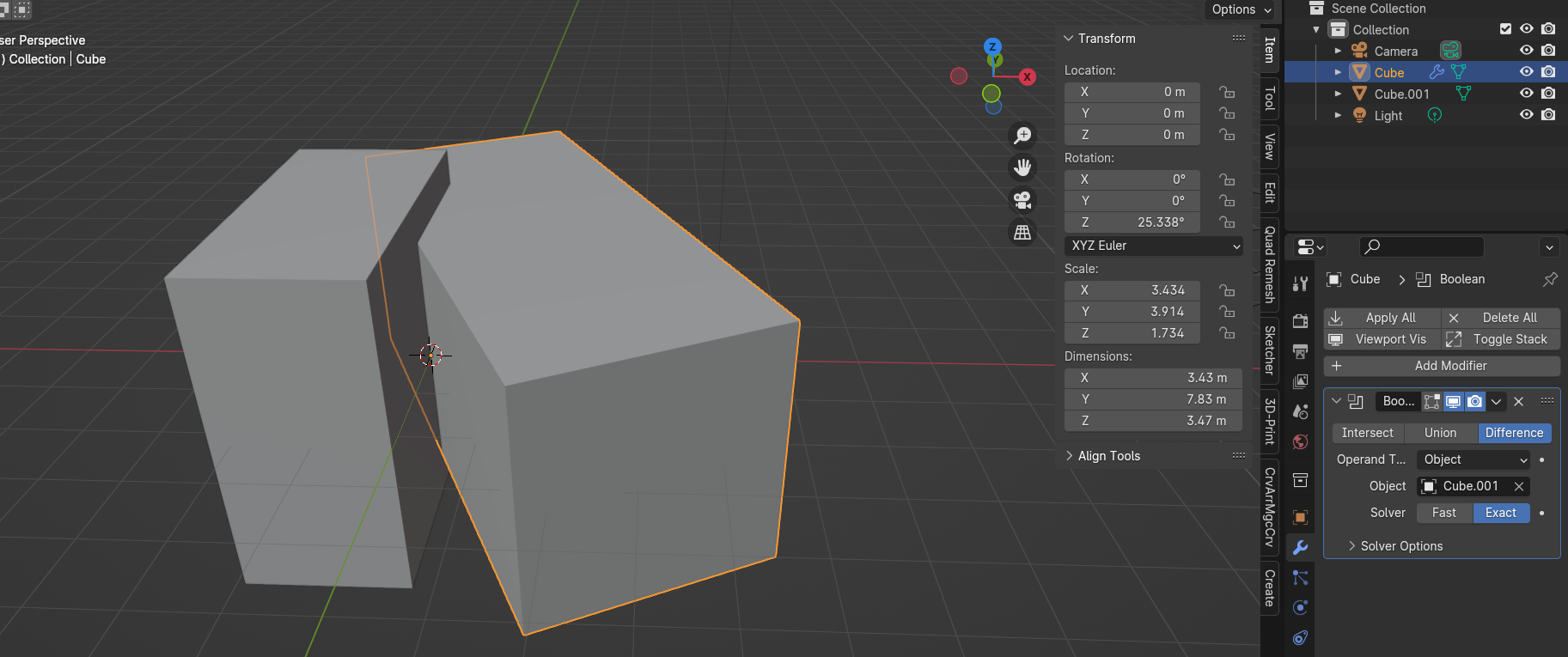
Task: Open the Object Constraints properties icon
Action: pos(1301,637)
